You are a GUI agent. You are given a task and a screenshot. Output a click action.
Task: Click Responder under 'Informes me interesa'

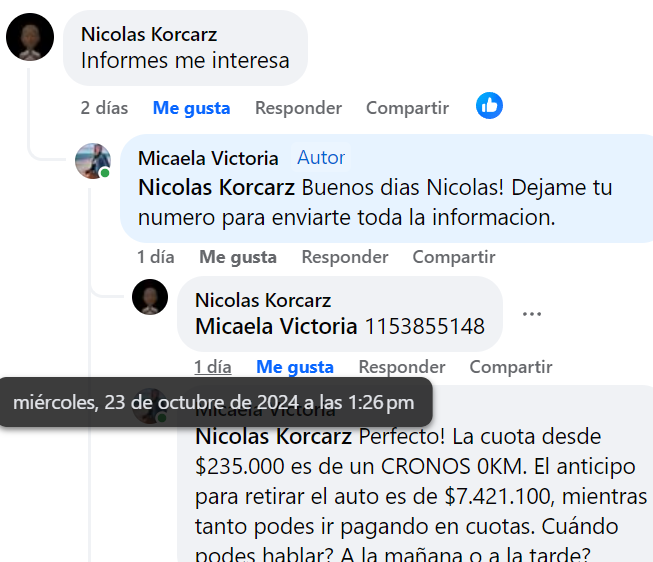pos(298,108)
